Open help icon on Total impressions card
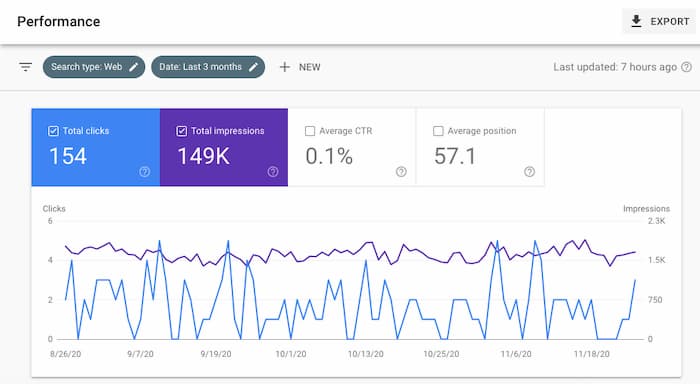 (x=273, y=171)
